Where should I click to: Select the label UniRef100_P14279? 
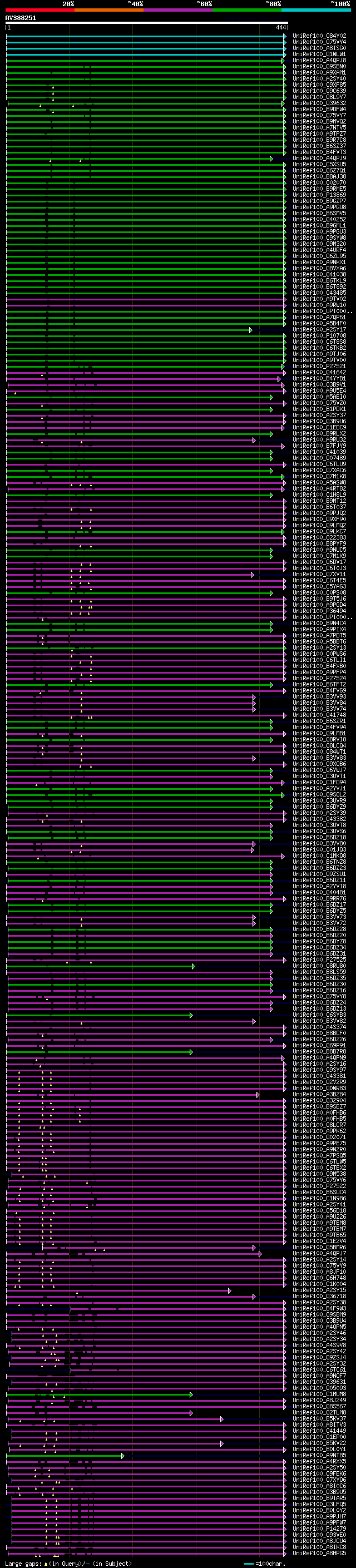point(319,1529)
